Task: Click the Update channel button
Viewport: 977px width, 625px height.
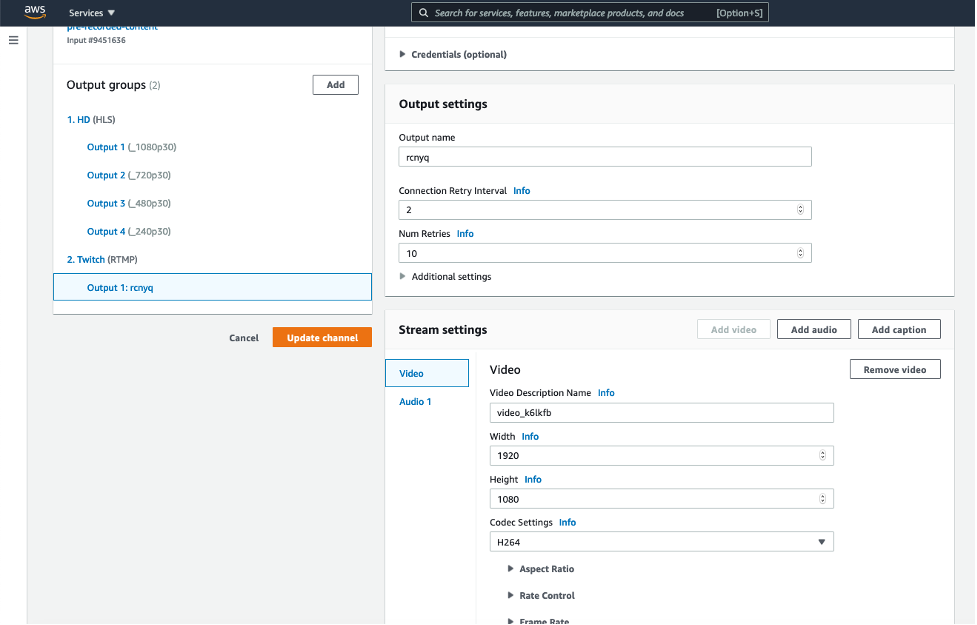Action: coord(321,337)
